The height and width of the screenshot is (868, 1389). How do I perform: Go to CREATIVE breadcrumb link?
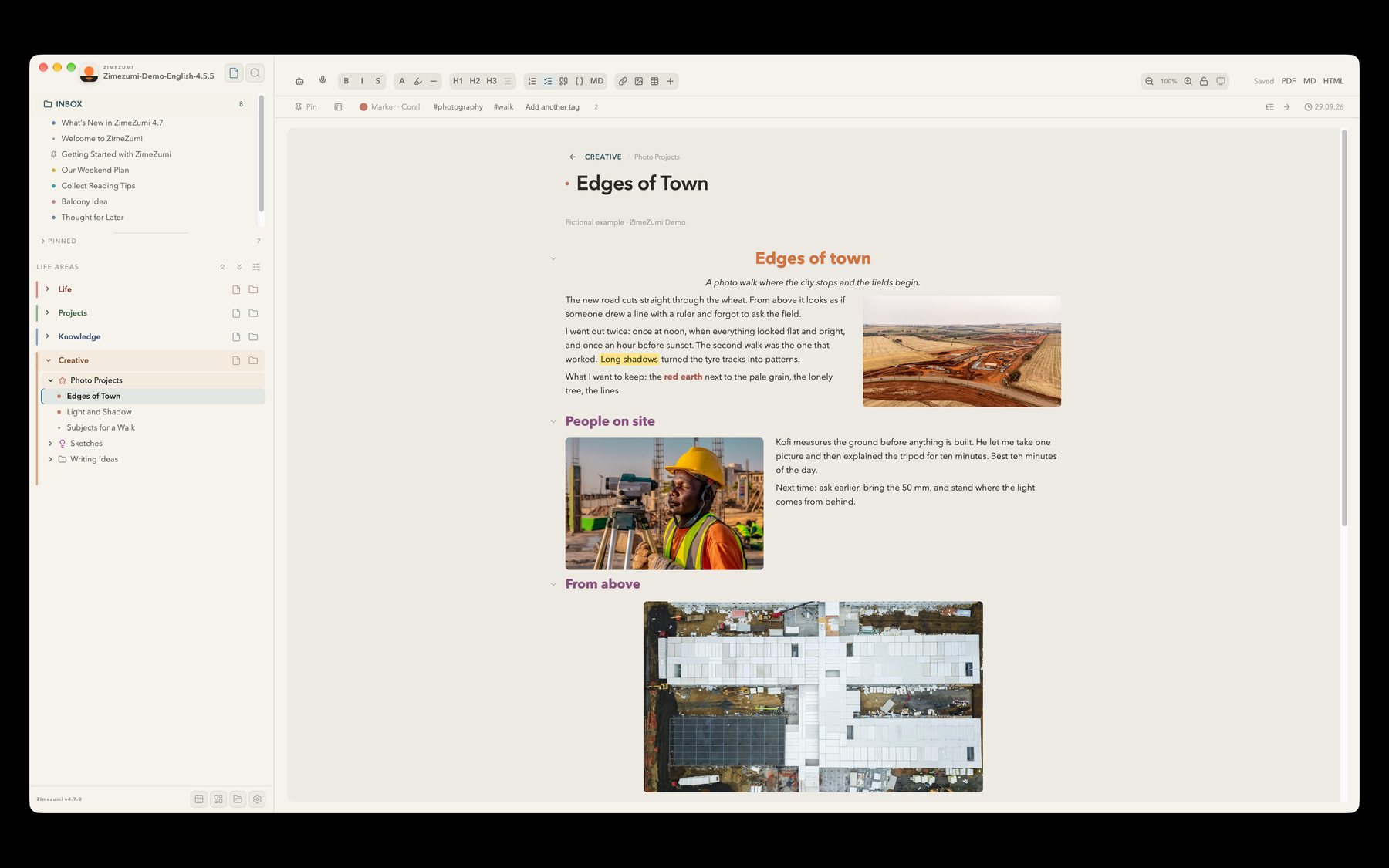tap(603, 157)
